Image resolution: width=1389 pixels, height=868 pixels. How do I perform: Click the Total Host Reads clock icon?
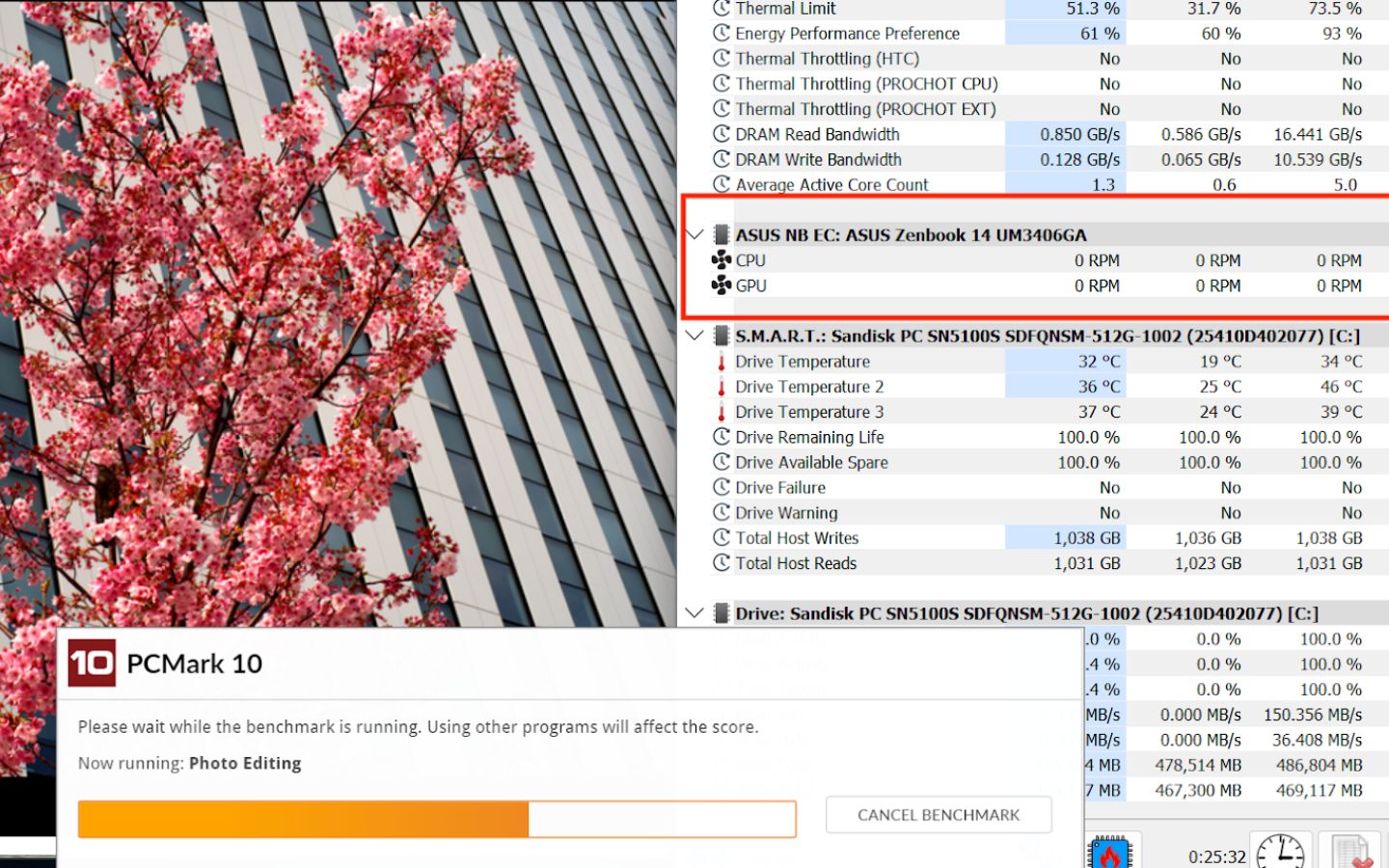tap(721, 562)
